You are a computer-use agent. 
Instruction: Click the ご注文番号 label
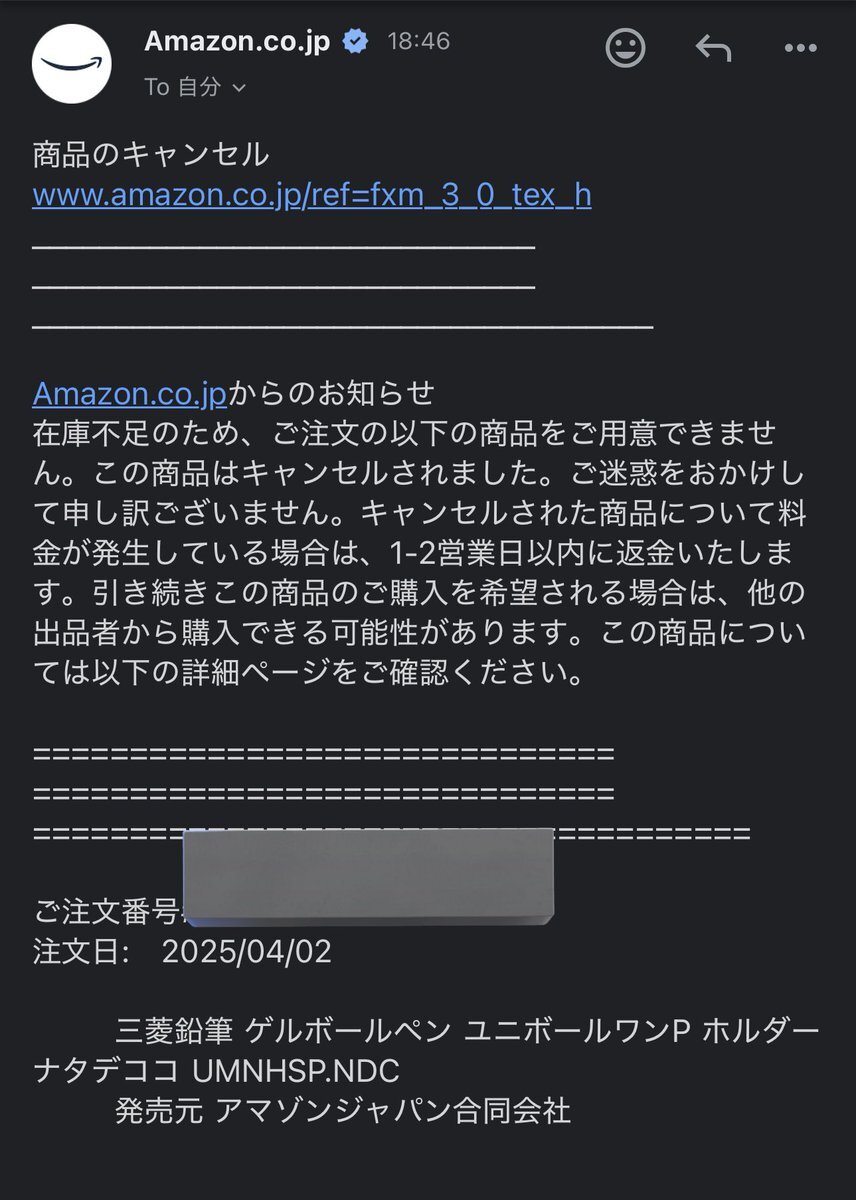click(x=106, y=911)
